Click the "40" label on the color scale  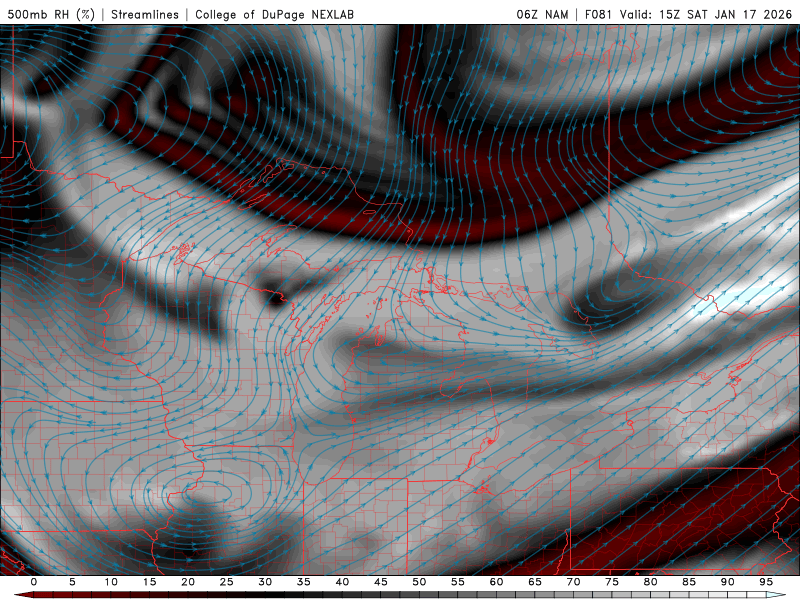pos(342,582)
